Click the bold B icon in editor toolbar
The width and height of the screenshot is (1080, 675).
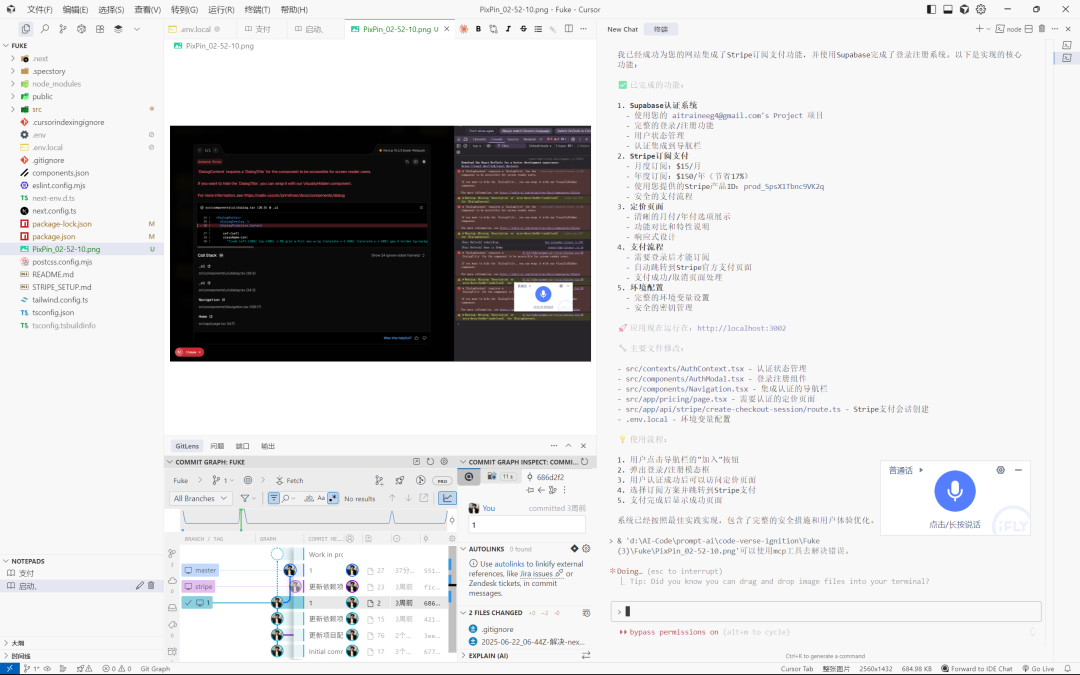coord(478,29)
